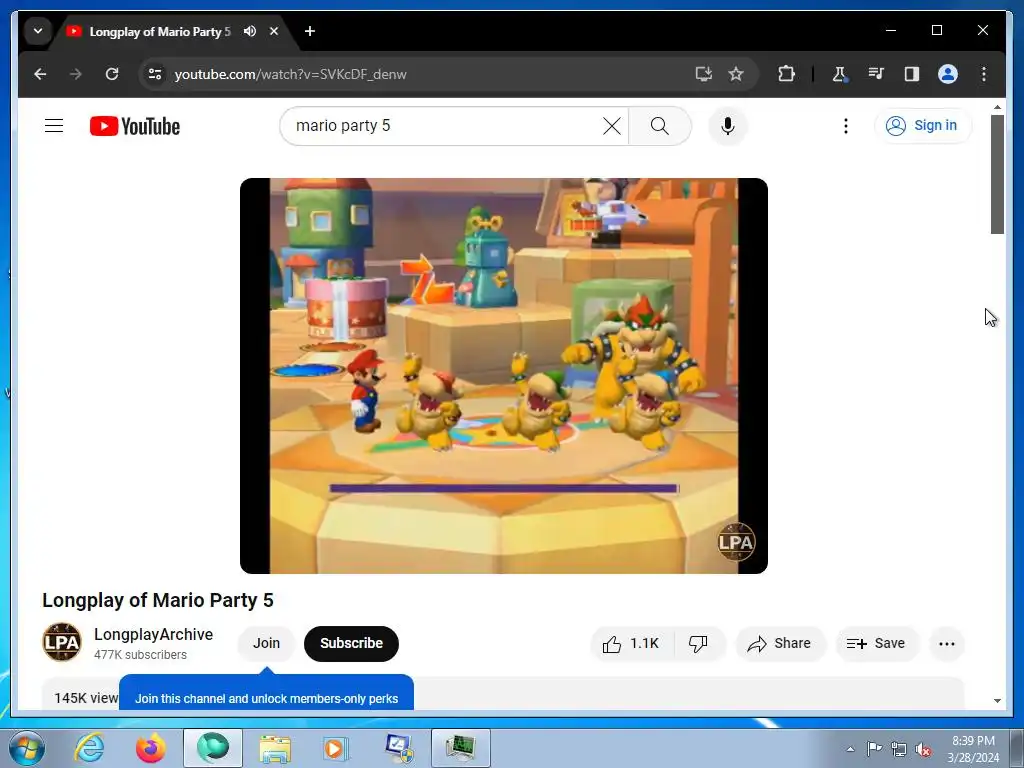Save the video to a playlist
Viewport: 1024px width, 768px height.
pyautogui.click(x=876, y=644)
